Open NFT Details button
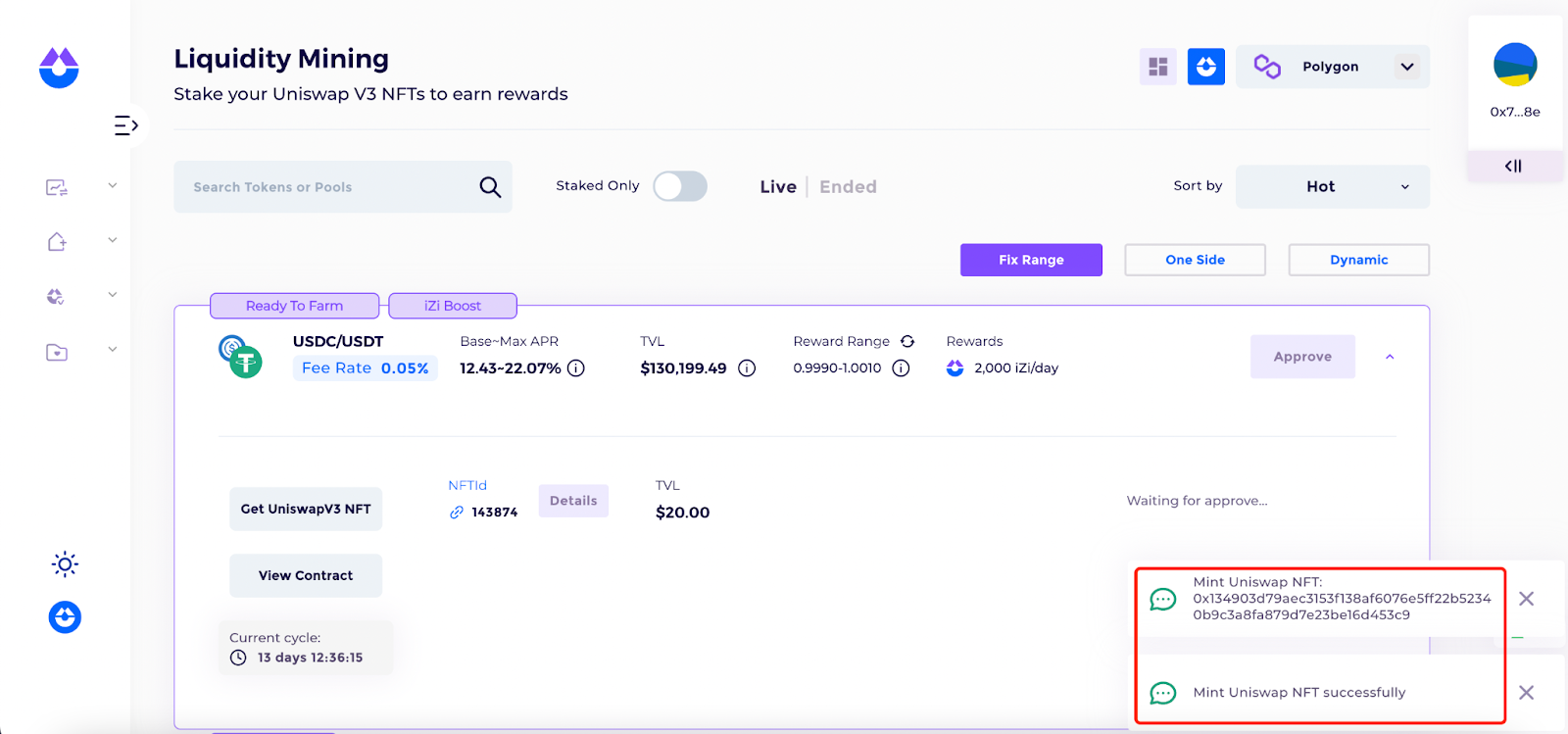This screenshot has height=734, width=1568. pos(573,501)
